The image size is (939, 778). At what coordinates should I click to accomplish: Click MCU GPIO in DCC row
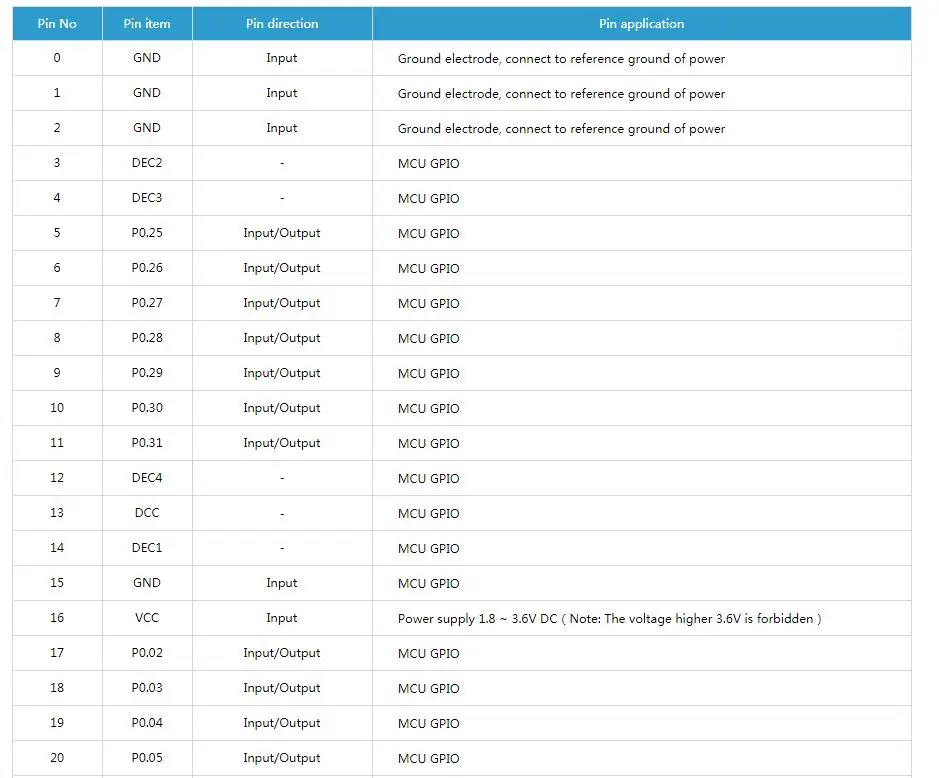coord(429,513)
